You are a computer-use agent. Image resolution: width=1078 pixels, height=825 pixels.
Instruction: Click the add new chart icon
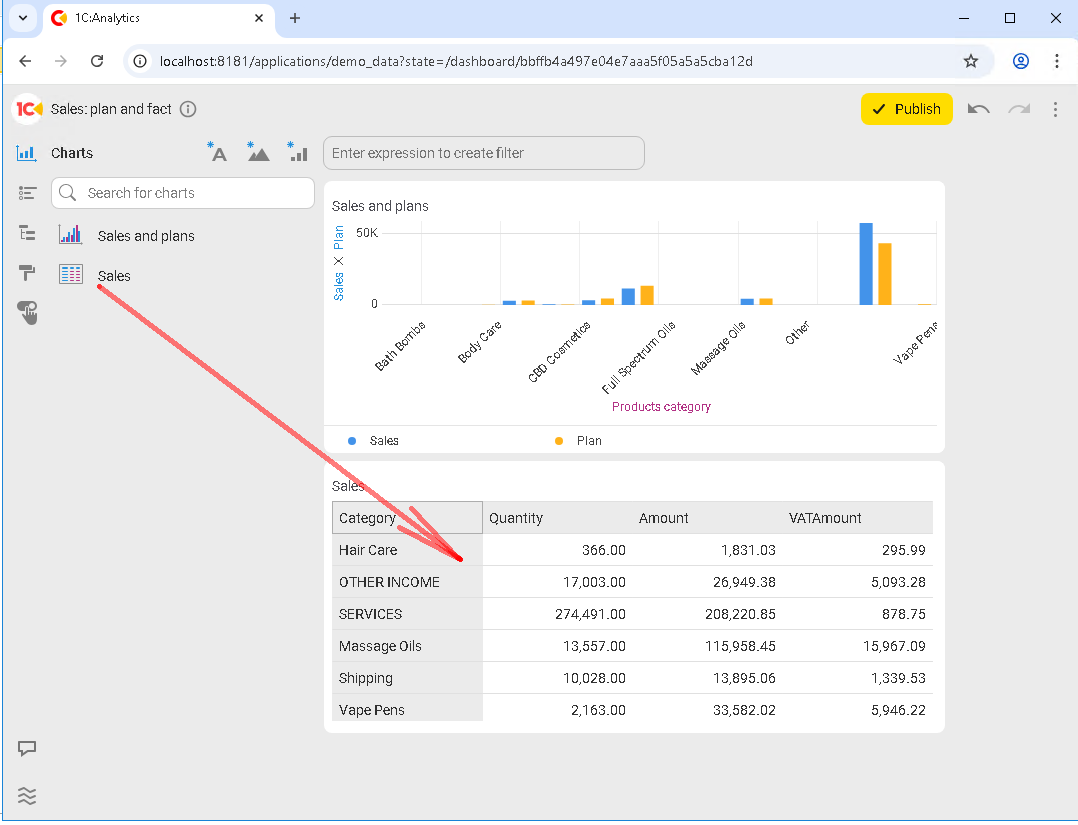[297, 152]
